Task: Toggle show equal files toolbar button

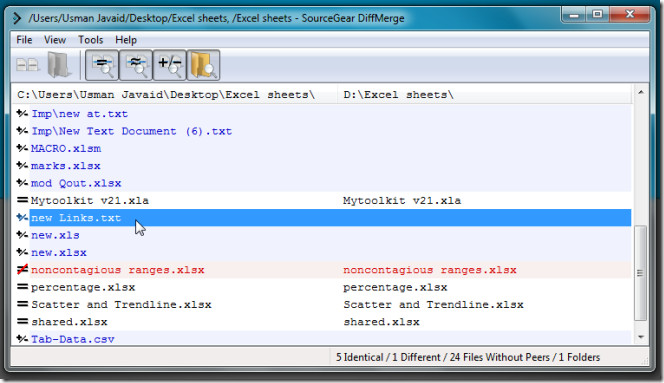Action: (102, 65)
